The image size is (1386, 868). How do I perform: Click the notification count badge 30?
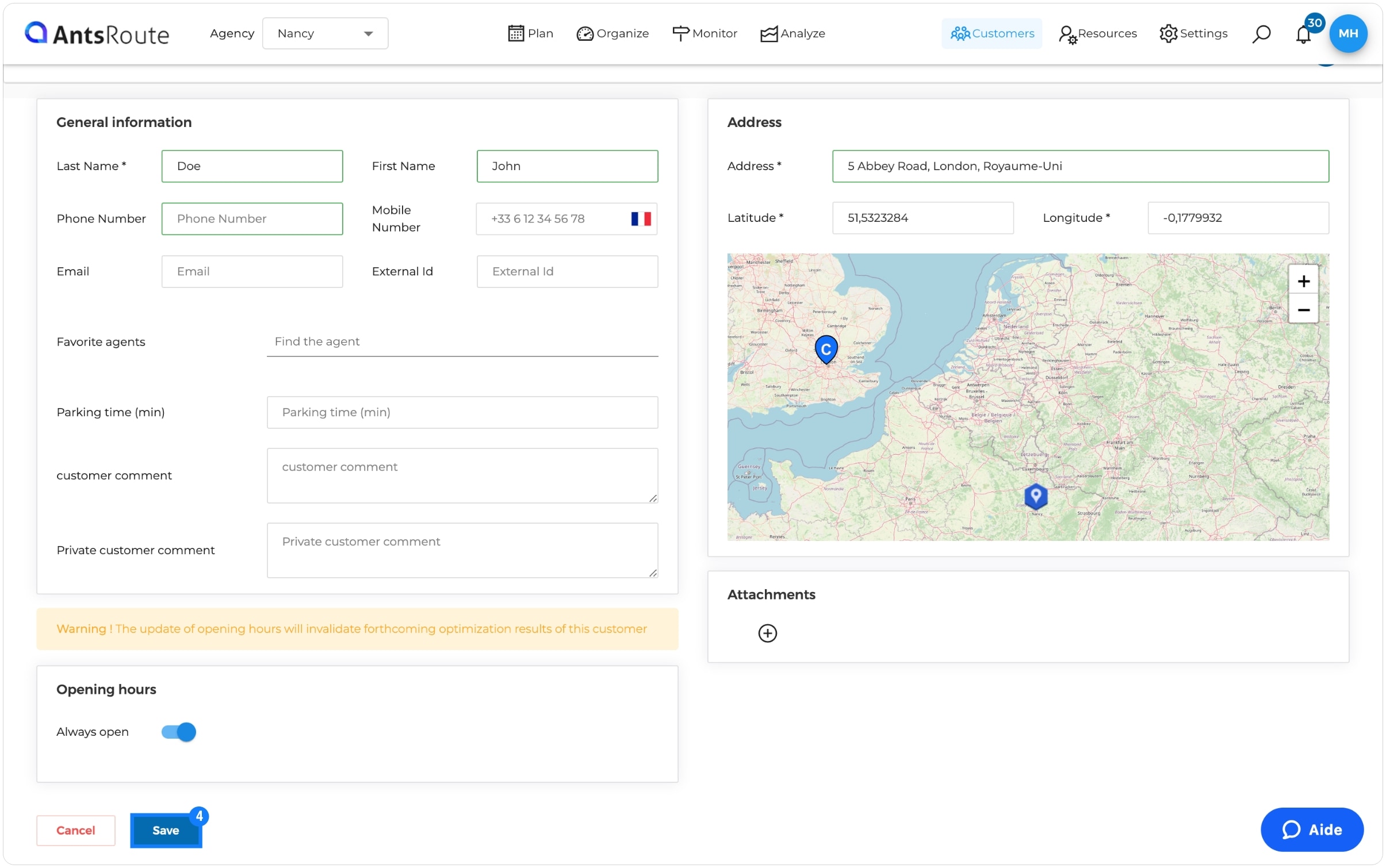point(1314,23)
